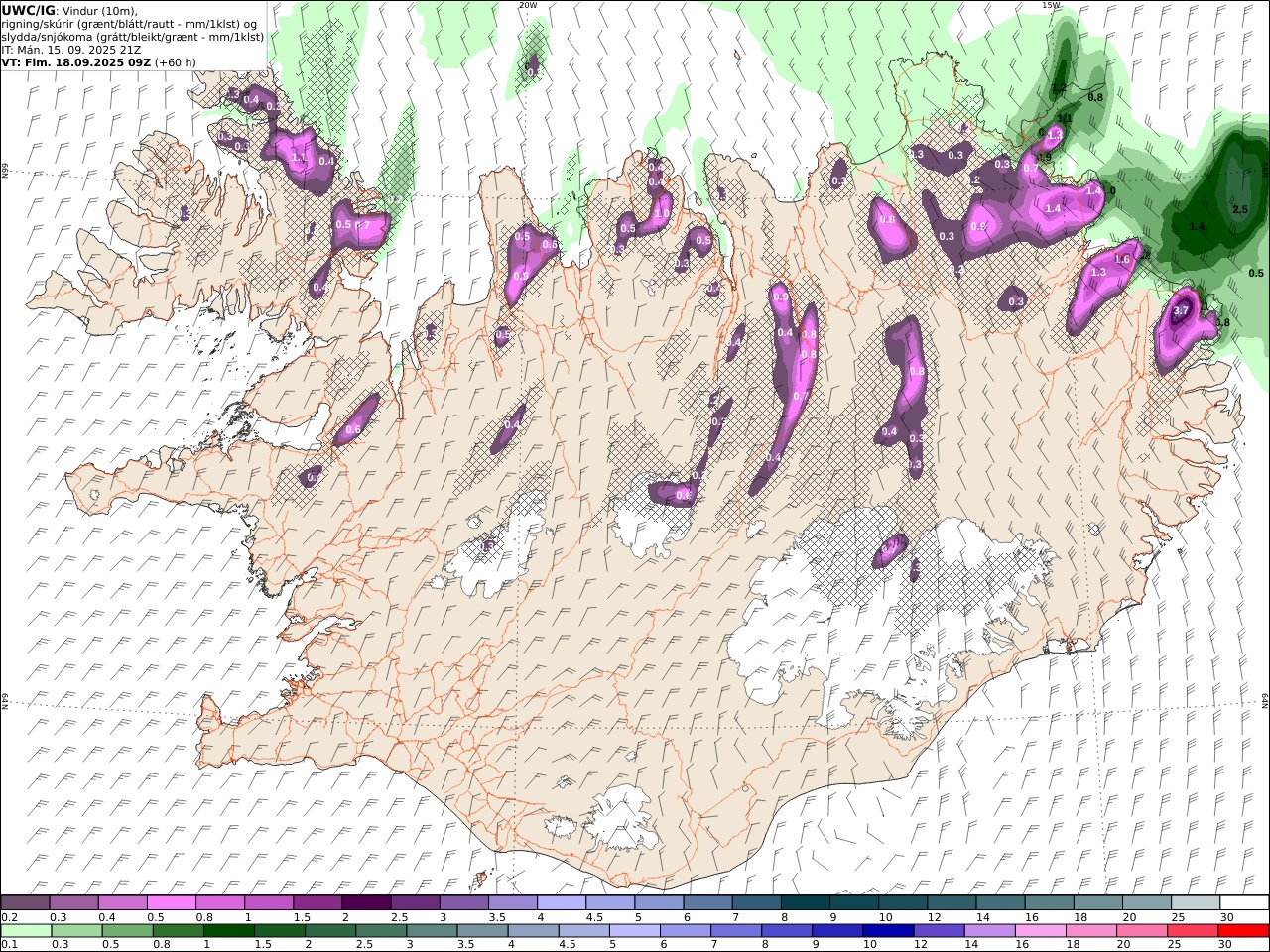Click the lavender swatch between 4 and 4.5, upper scale

(x=562, y=903)
